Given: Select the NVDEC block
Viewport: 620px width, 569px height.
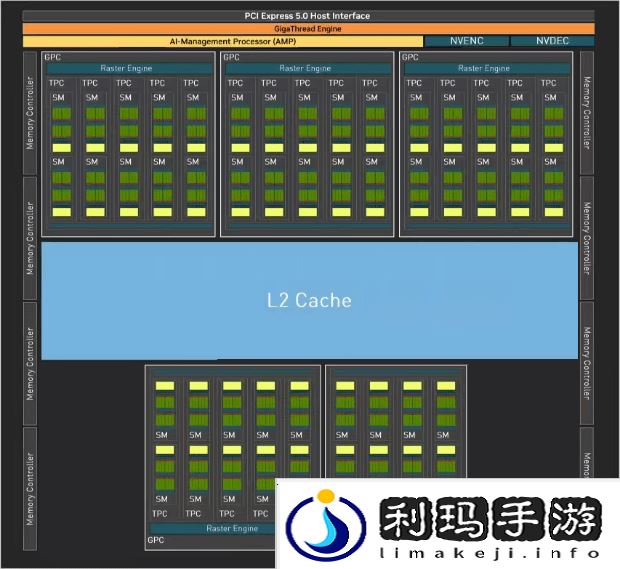Looking at the screenshot, I should [x=552, y=41].
